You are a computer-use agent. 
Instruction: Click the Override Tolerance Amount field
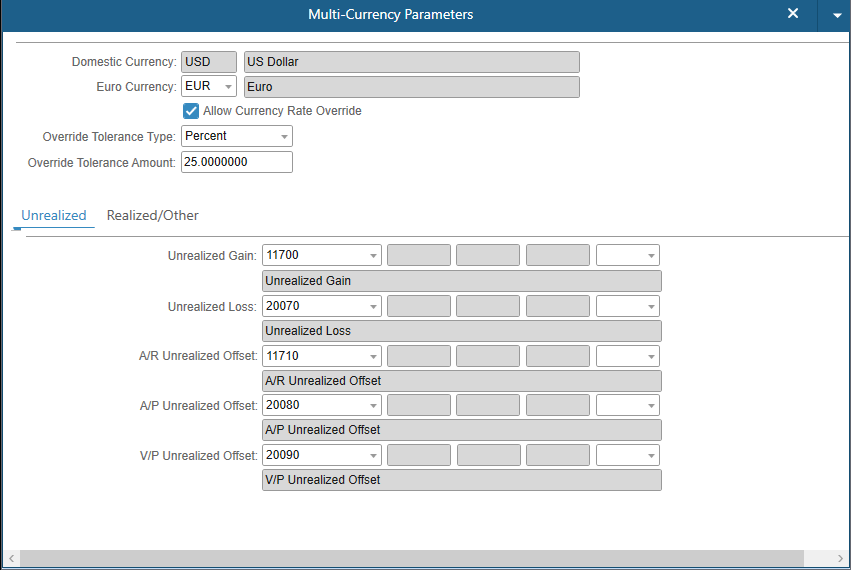pos(236,162)
